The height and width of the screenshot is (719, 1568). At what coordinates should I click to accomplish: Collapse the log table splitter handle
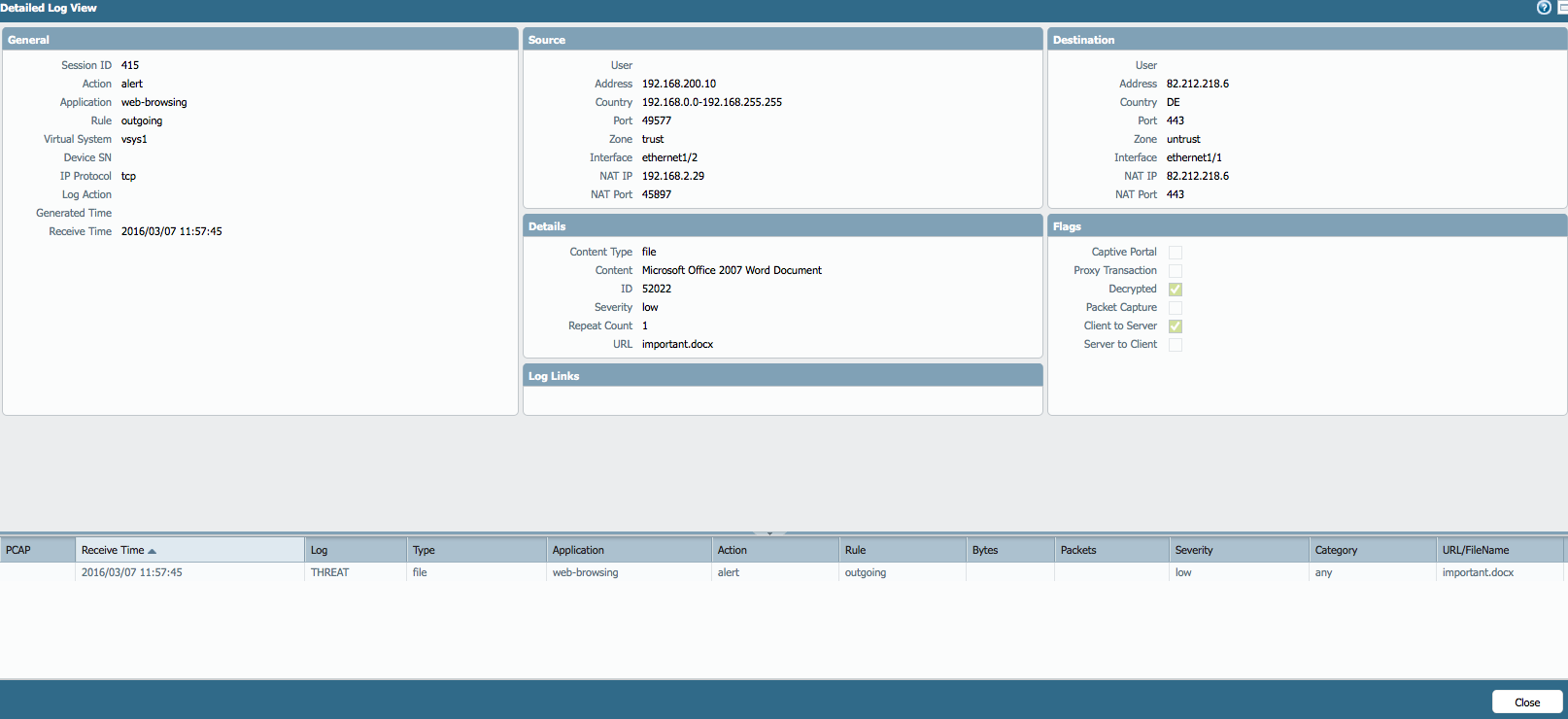point(769,533)
